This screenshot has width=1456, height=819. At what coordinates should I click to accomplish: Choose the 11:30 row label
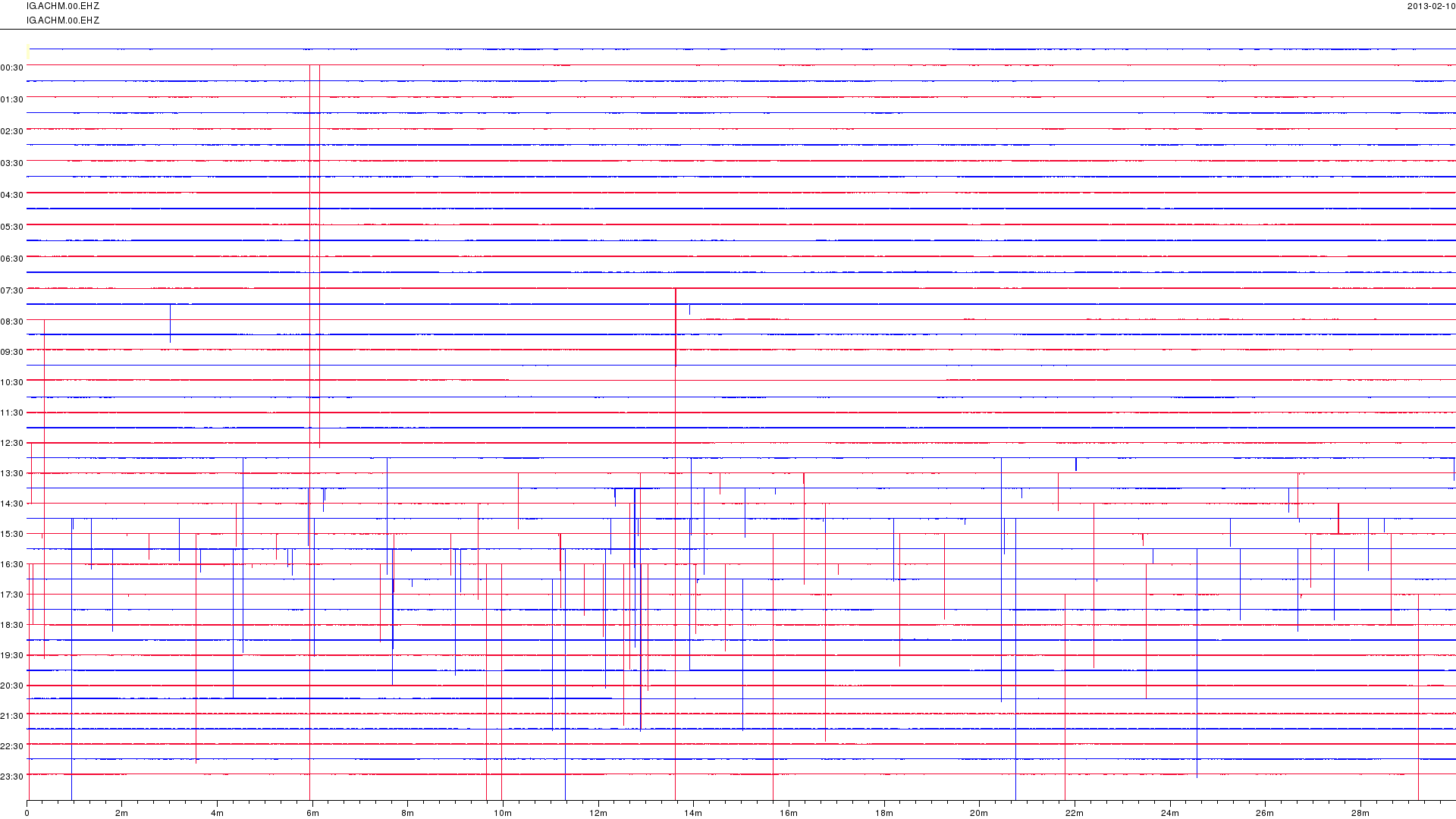point(12,413)
